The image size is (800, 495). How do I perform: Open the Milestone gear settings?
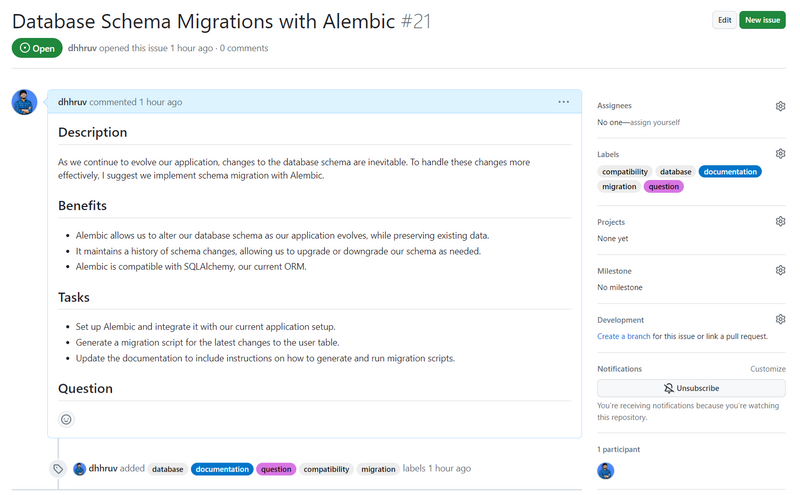pyautogui.click(x=780, y=270)
